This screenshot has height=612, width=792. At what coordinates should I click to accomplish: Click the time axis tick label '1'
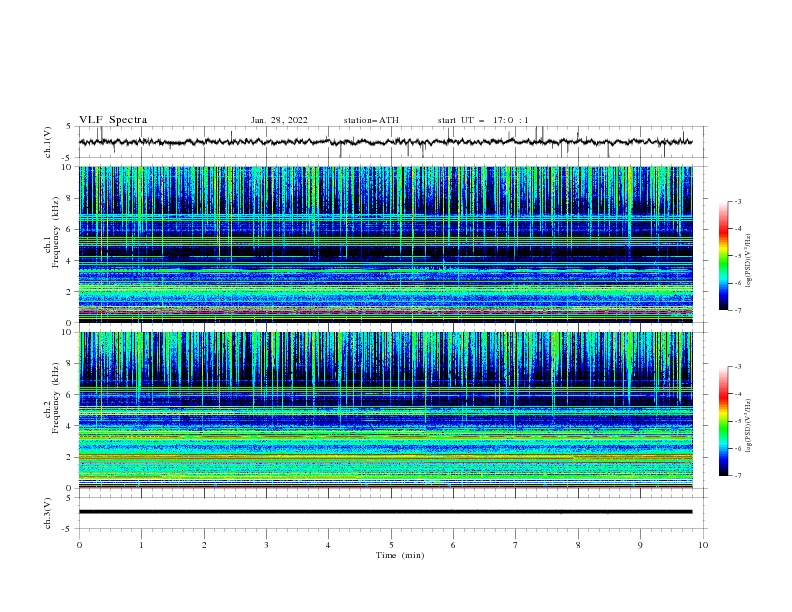coord(141,545)
